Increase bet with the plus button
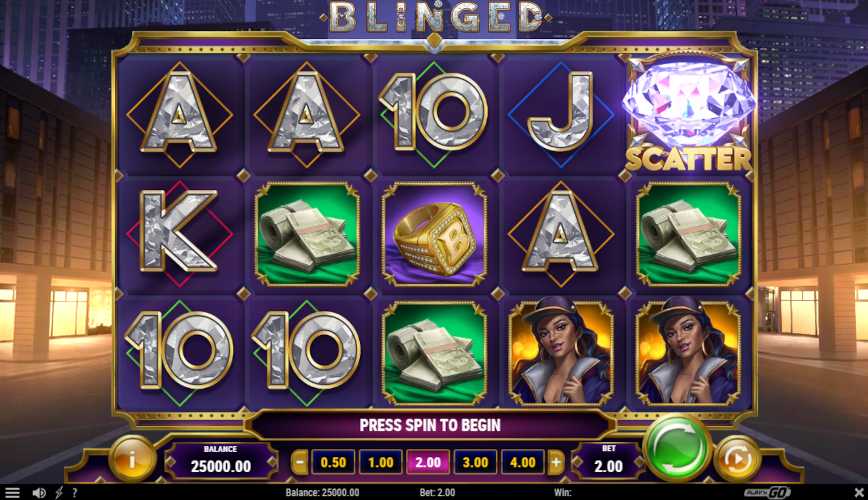This screenshot has width=868, height=500. tap(556, 462)
